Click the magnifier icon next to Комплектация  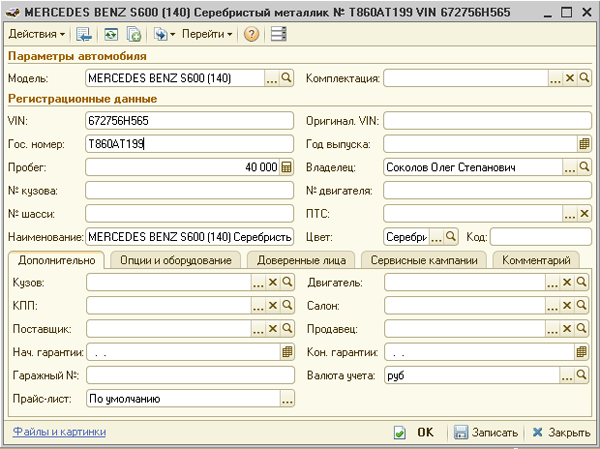click(x=584, y=78)
